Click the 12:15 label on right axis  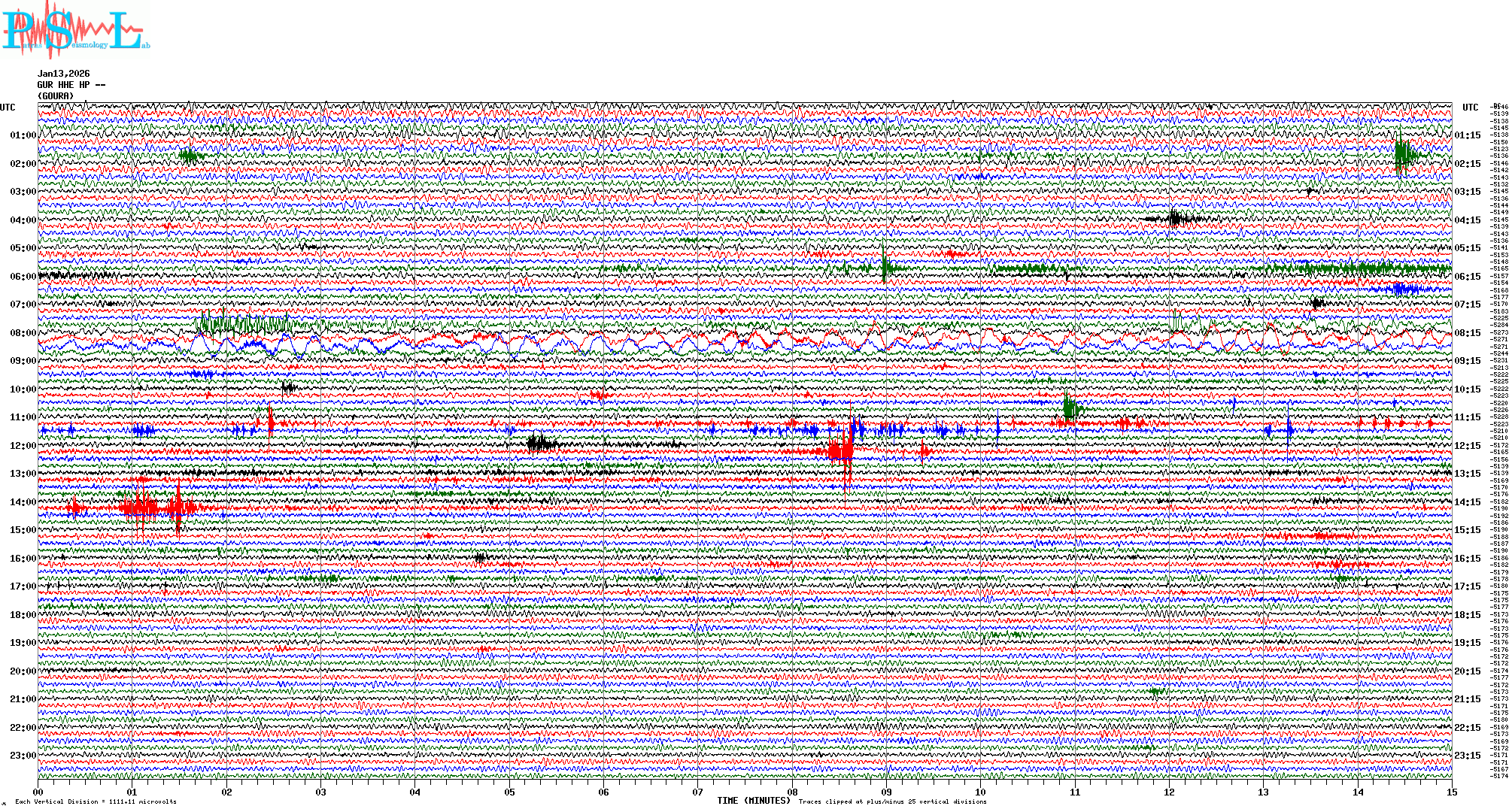[1468, 446]
